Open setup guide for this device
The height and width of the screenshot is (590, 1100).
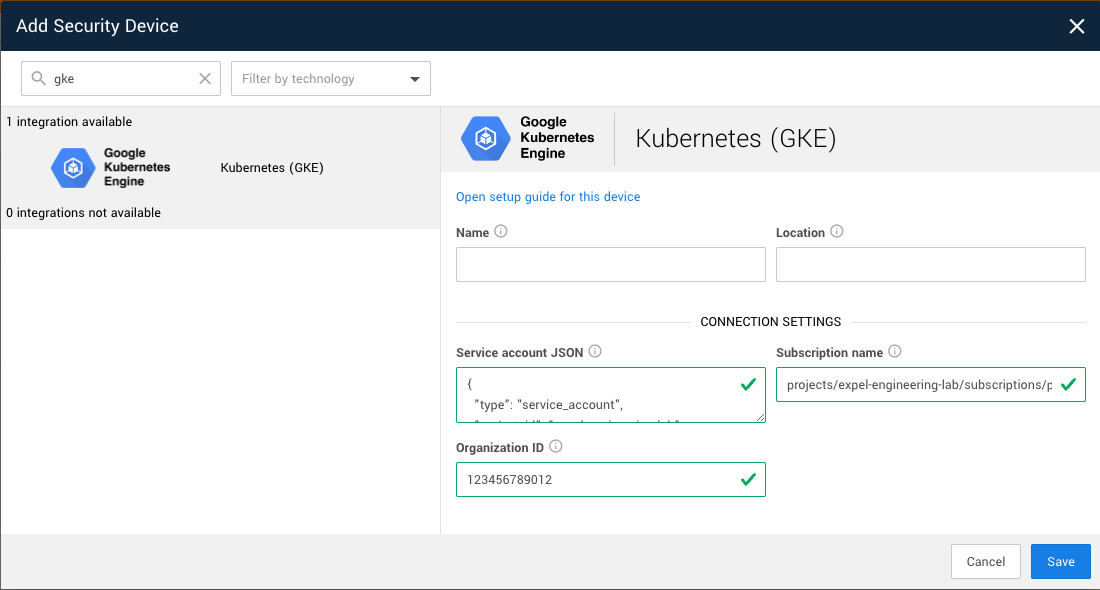(548, 197)
